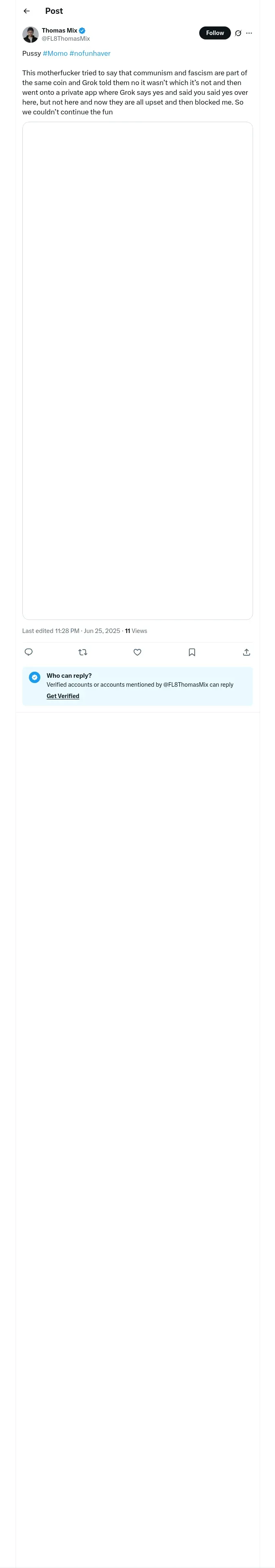Share the post
This screenshot has height=1568, width=275.
[246, 652]
